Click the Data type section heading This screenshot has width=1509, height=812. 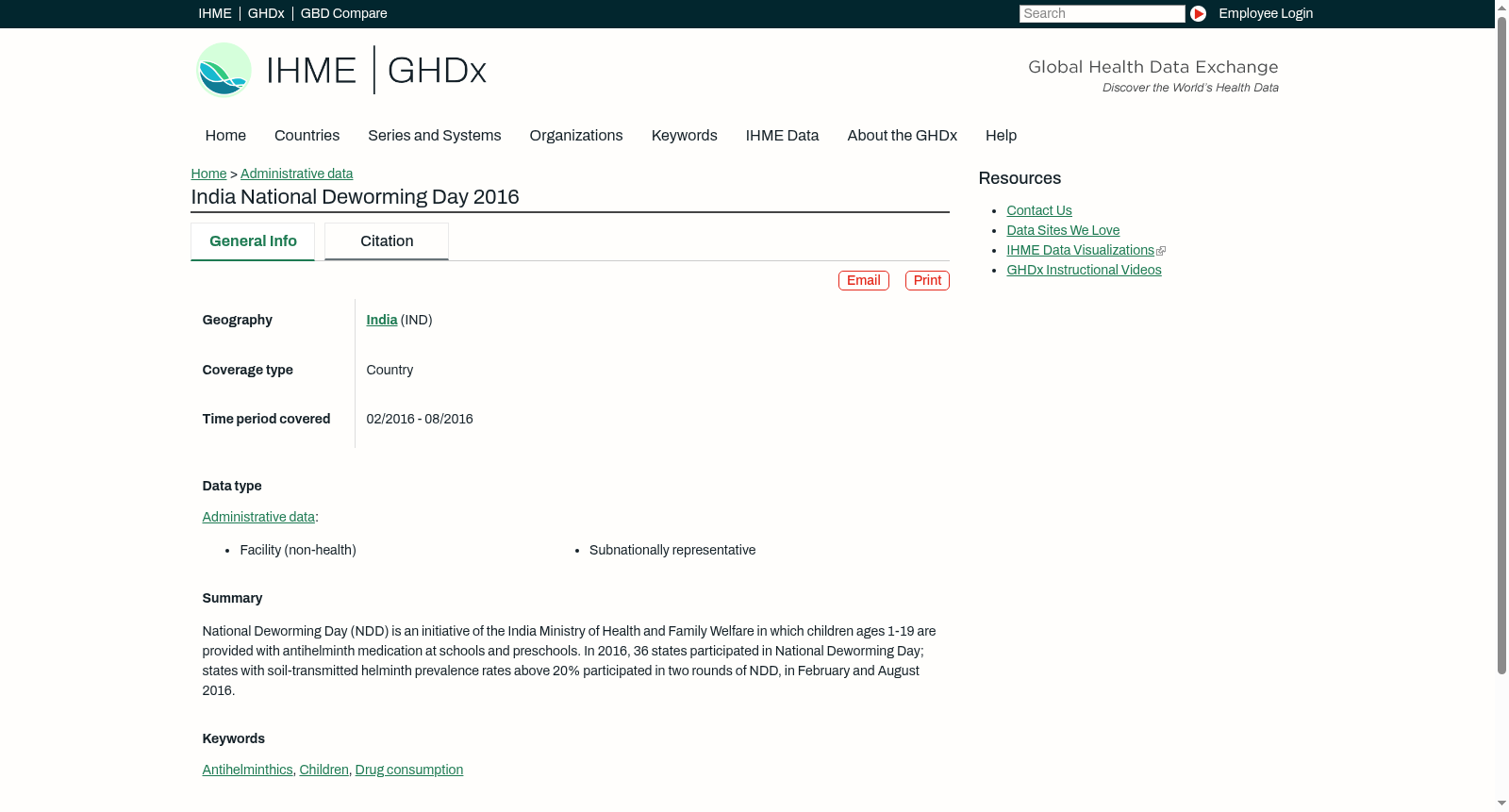(232, 487)
